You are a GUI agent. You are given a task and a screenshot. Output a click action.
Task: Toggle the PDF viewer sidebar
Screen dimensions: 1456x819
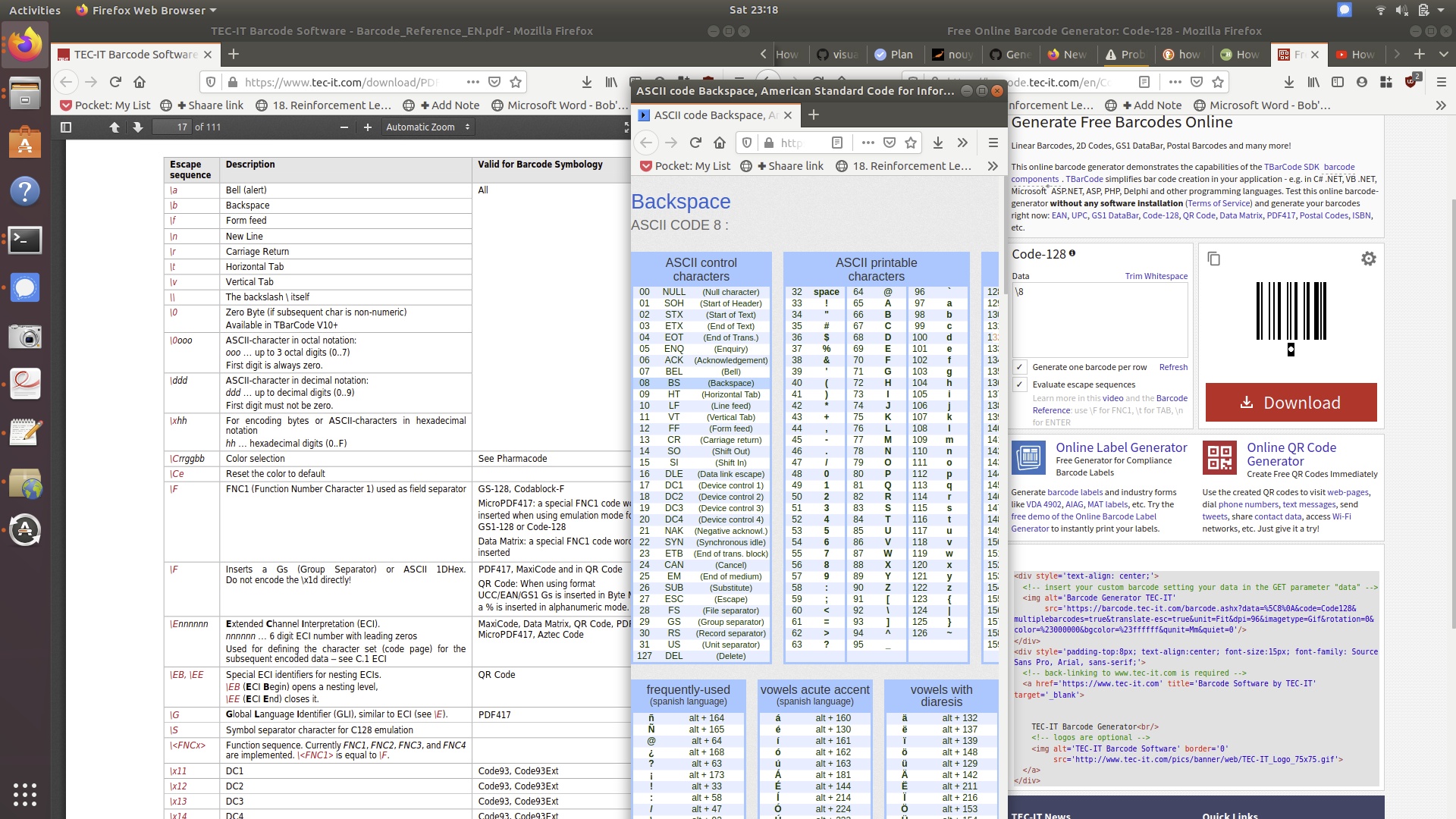[x=66, y=127]
